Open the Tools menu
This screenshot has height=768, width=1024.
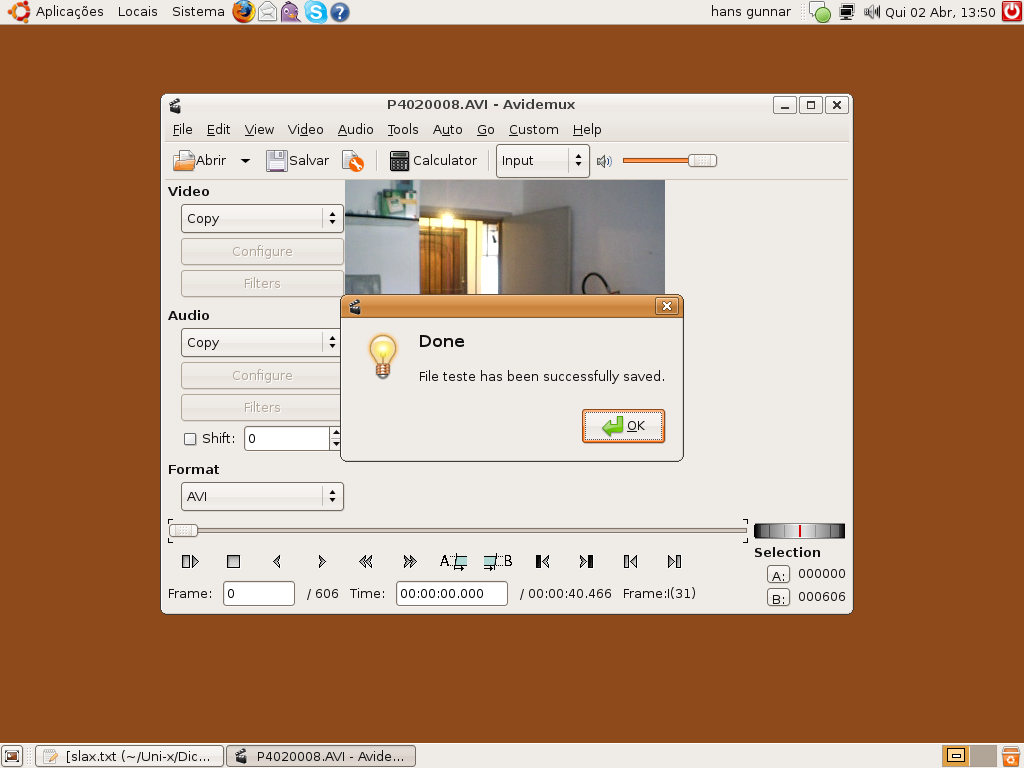pyautogui.click(x=403, y=129)
